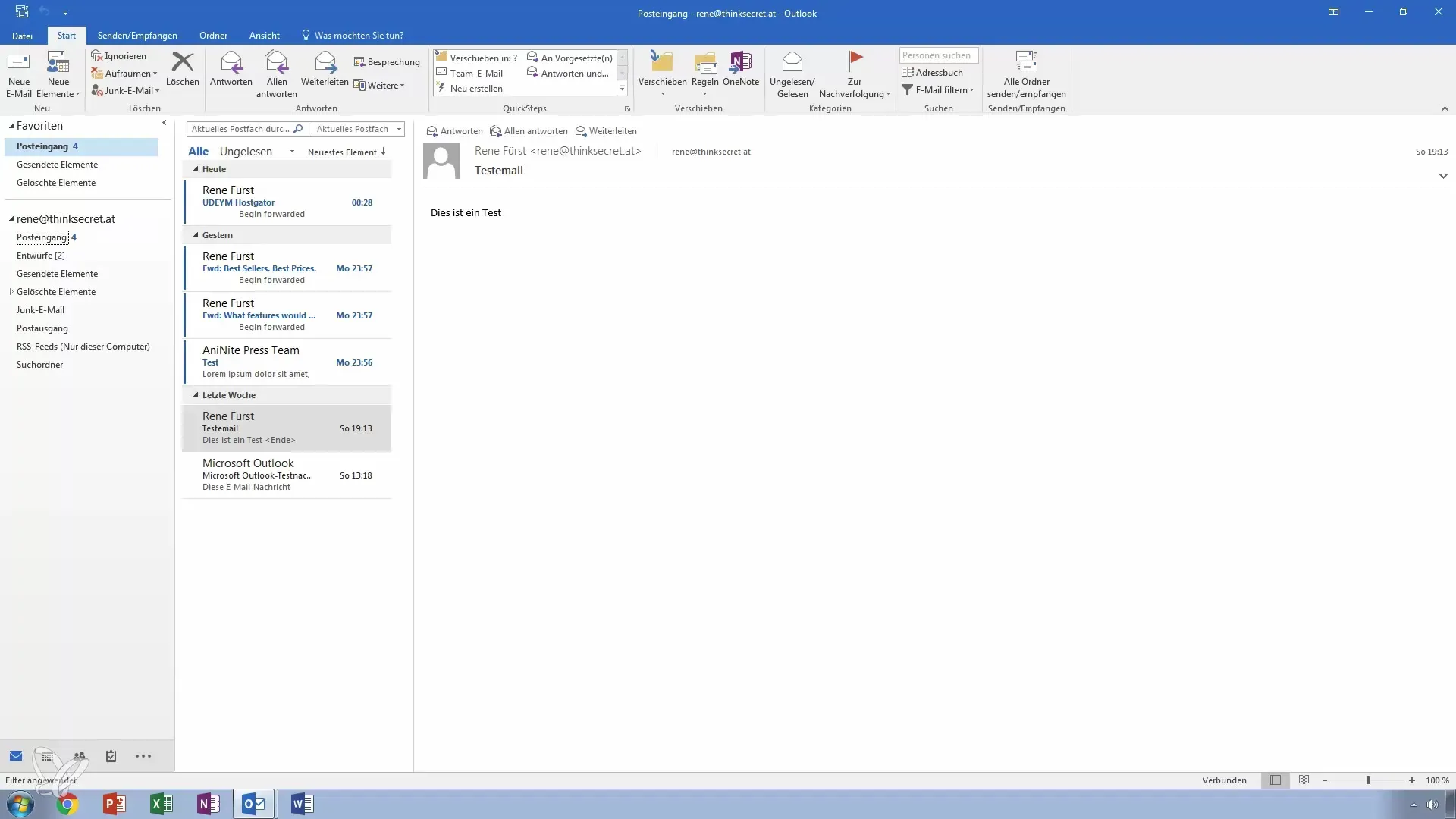This screenshot has width=1456, height=819.
Task: Open the Junk-E-Mail folder
Action: pyautogui.click(x=41, y=310)
